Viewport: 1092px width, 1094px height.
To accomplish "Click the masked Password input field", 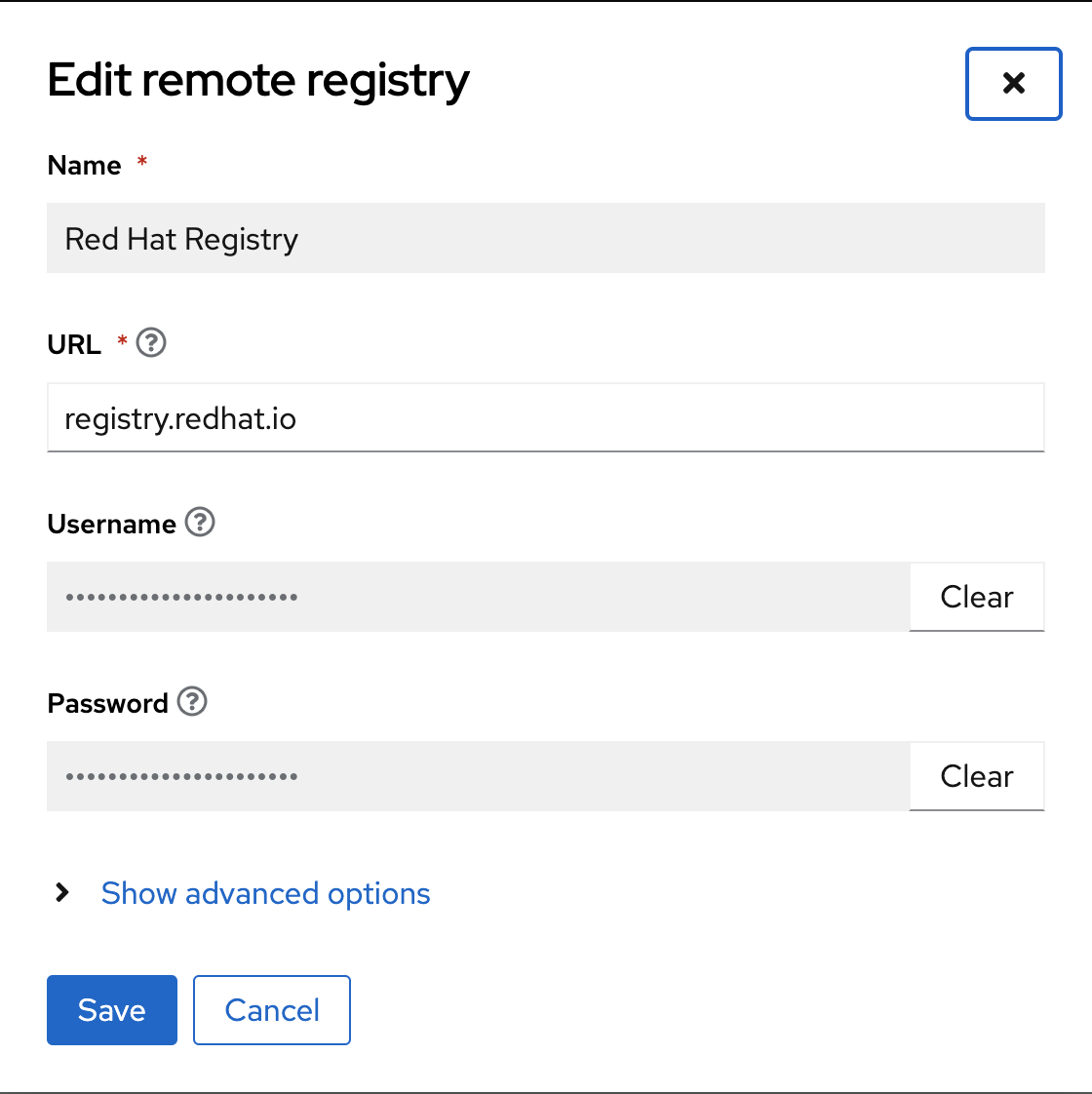I will coord(478,776).
